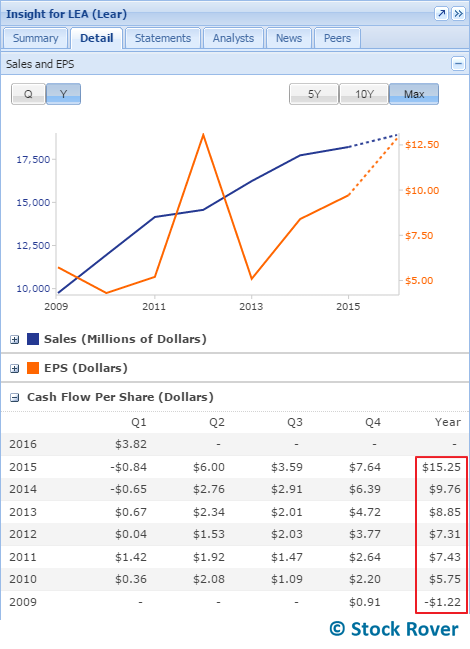Select the 2016 Q1 value $3.82
This screenshot has width=470, height=649.
point(131,444)
